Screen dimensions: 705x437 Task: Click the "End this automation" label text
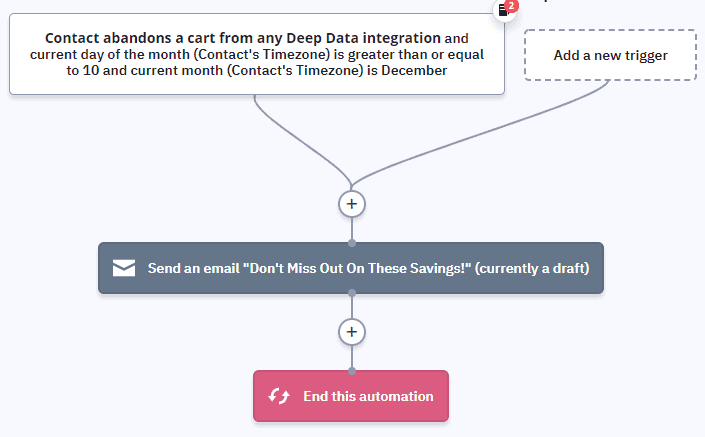pos(368,396)
